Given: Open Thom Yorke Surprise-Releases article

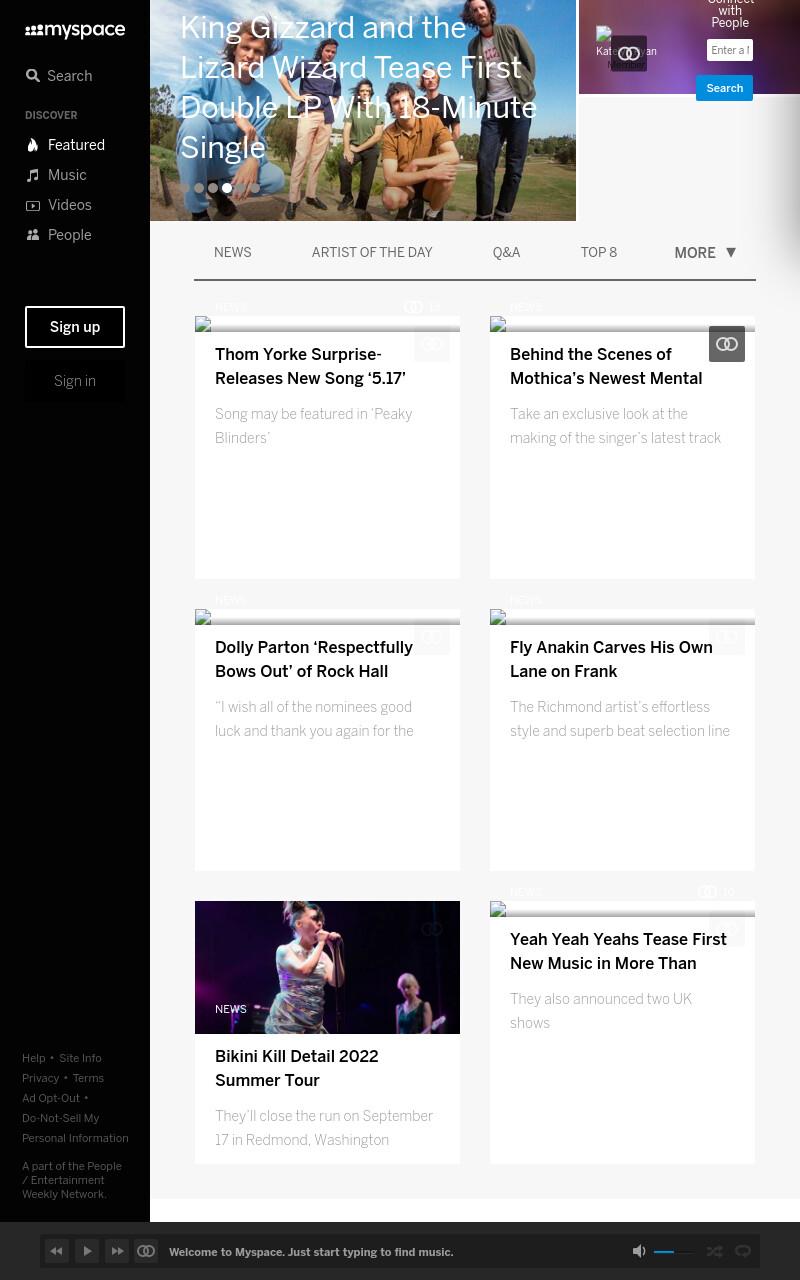Looking at the screenshot, I should (x=310, y=367).
